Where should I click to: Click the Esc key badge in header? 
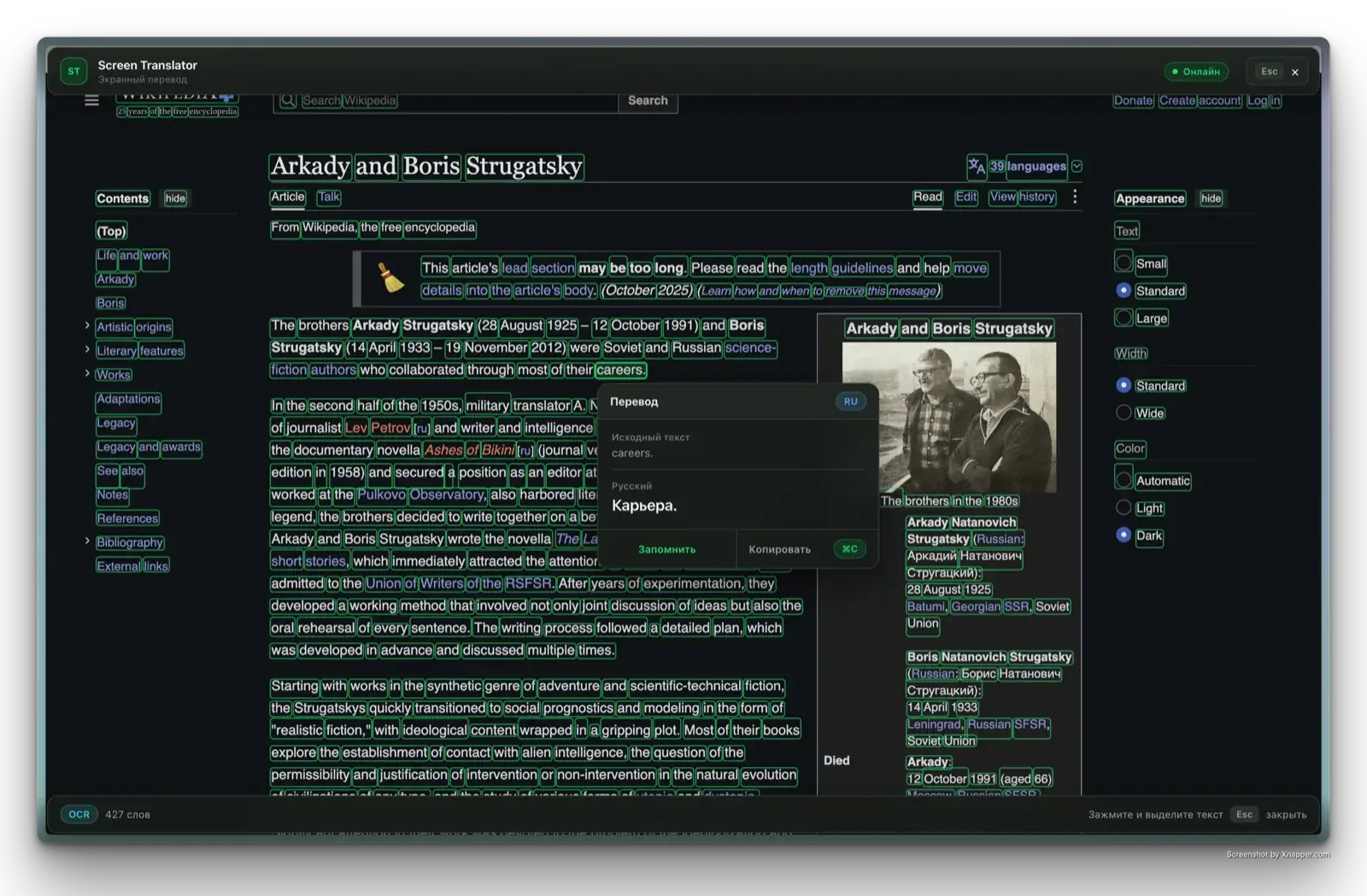tap(1270, 72)
